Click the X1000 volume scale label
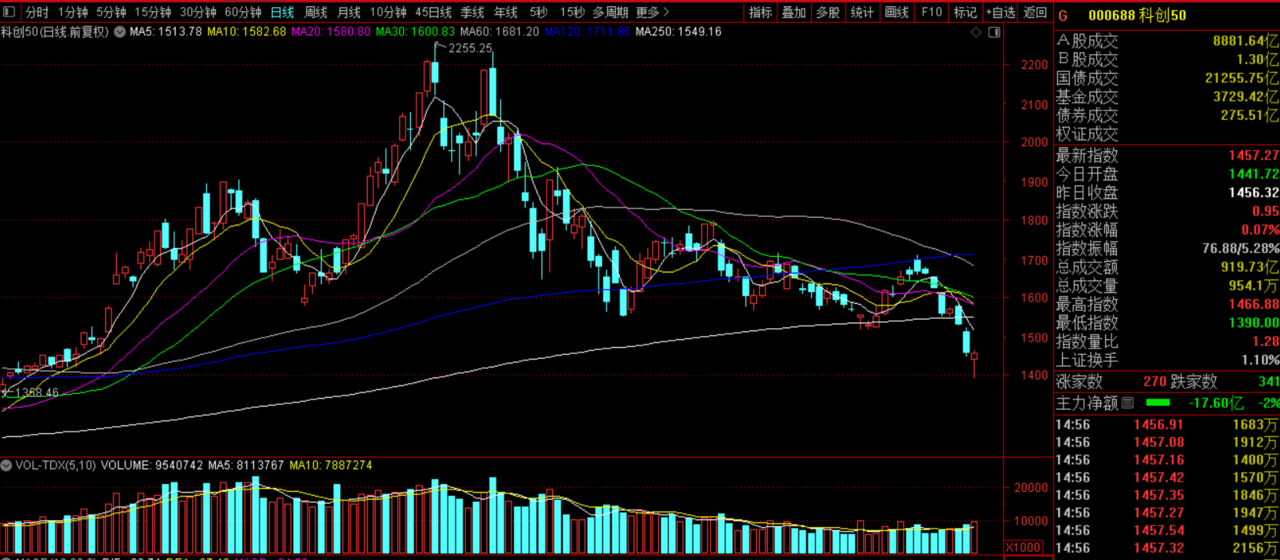The height and width of the screenshot is (560, 1280). pos(1022,548)
